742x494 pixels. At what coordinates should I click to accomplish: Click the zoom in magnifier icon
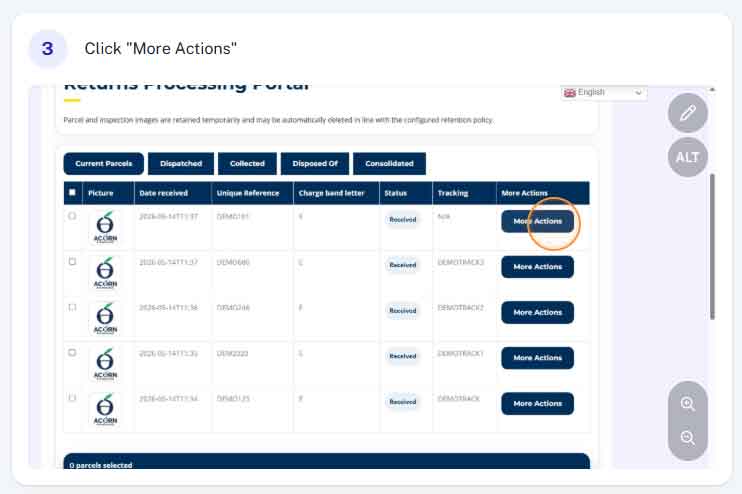[x=688, y=404]
